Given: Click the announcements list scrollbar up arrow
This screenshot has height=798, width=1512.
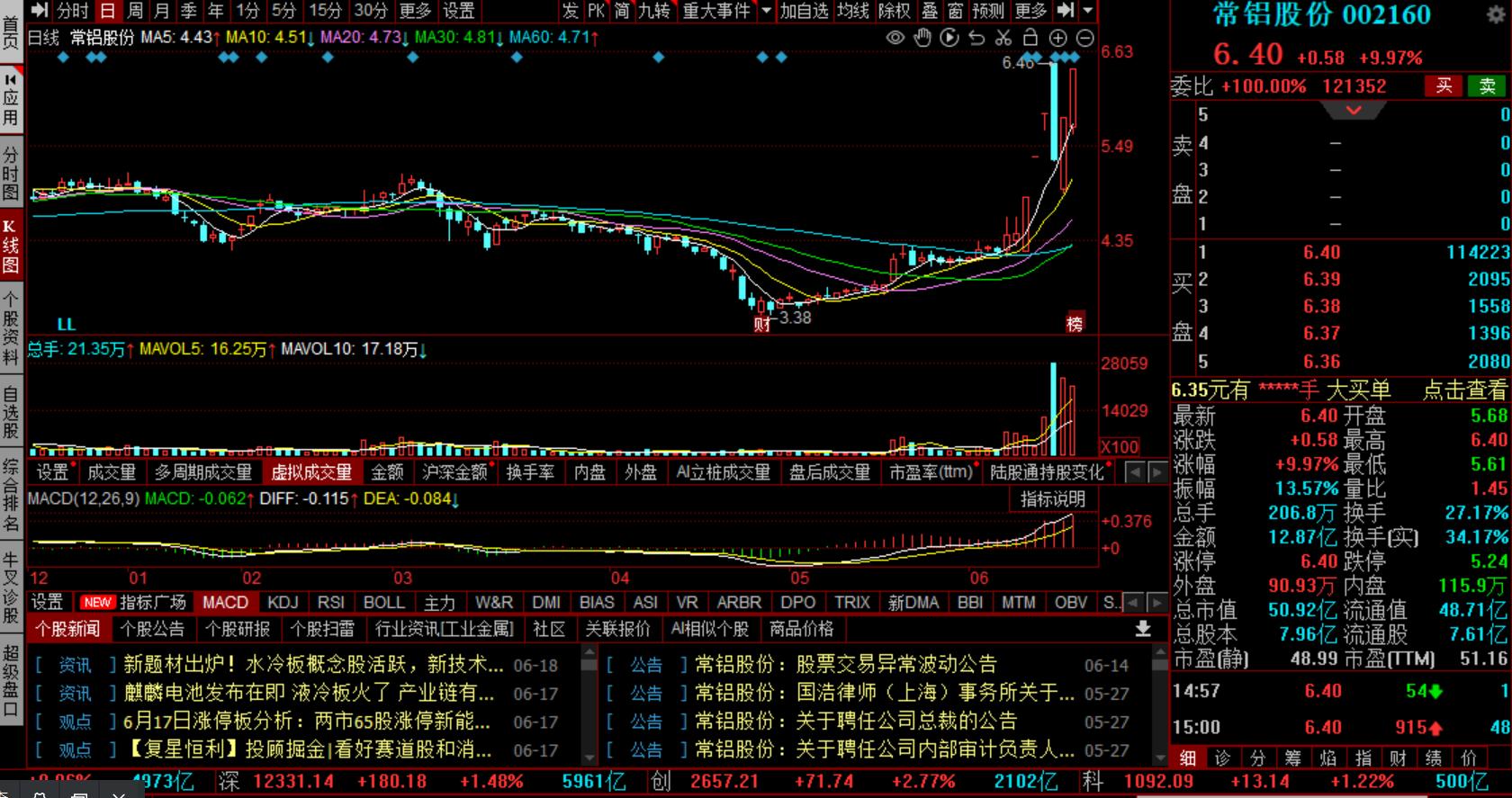Looking at the screenshot, I should tap(1161, 653).
